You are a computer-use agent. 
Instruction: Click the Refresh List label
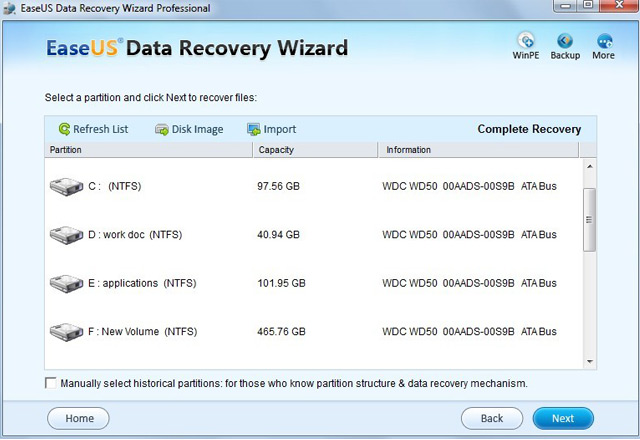(100, 129)
